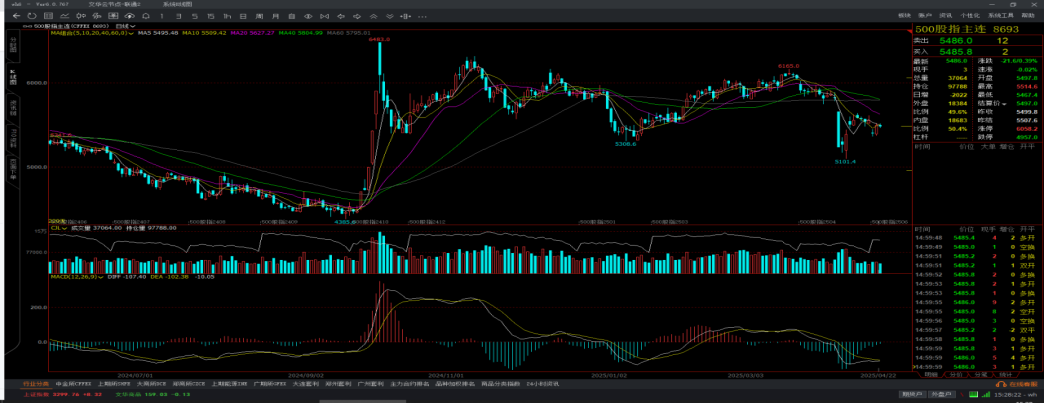Choose the 周 (weekly) period icon
The image size is (1044, 403).
tap(260, 16)
